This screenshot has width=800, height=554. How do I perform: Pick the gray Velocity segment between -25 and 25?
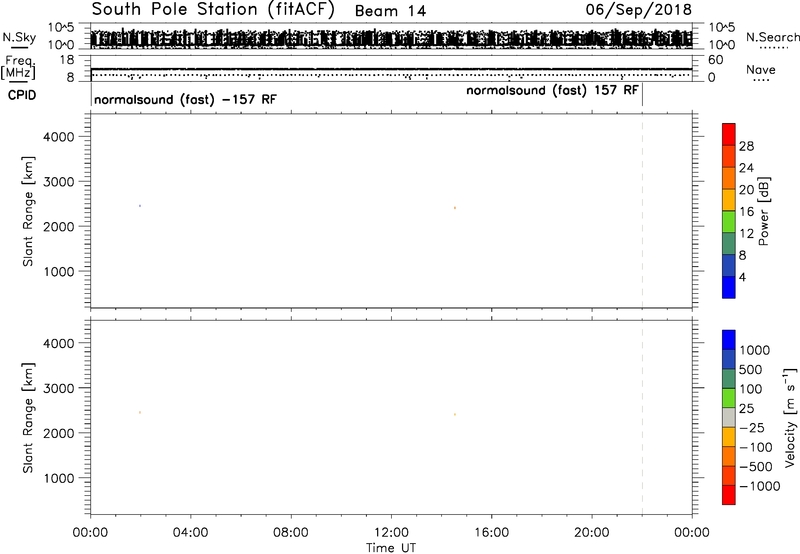[729, 418]
